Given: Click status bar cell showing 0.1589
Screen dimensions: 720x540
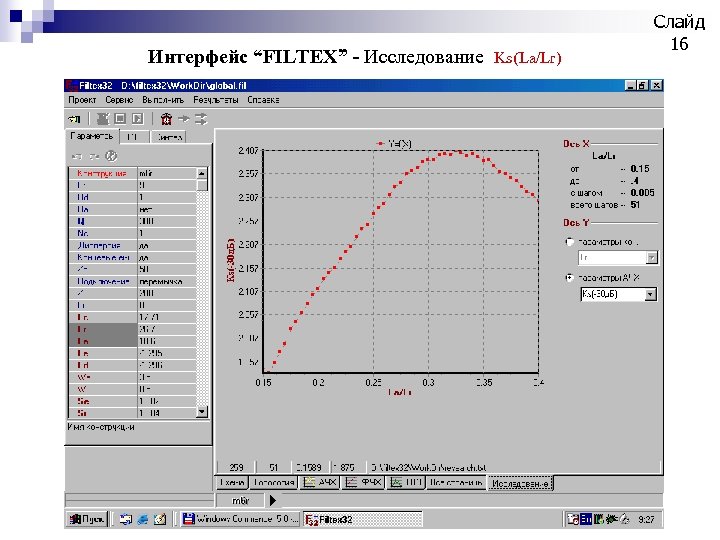Looking at the screenshot, I should (x=309, y=467).
